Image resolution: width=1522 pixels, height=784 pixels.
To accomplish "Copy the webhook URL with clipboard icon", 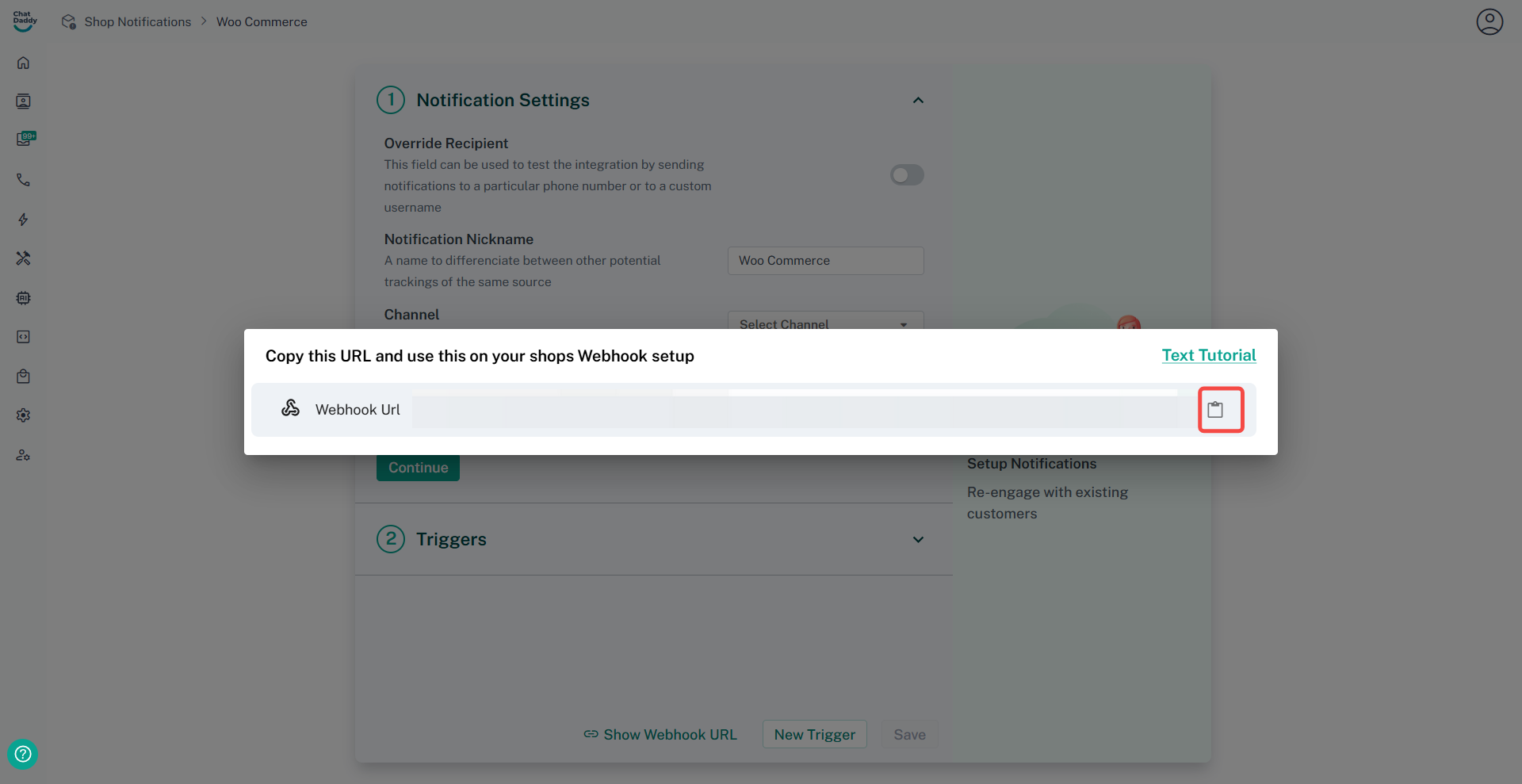I will coord(1215,410).
